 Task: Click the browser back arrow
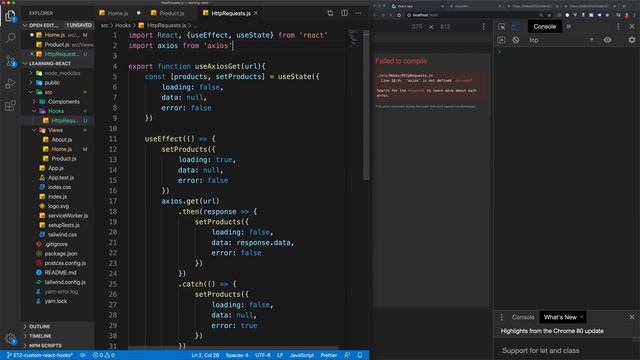pos(375,15)
